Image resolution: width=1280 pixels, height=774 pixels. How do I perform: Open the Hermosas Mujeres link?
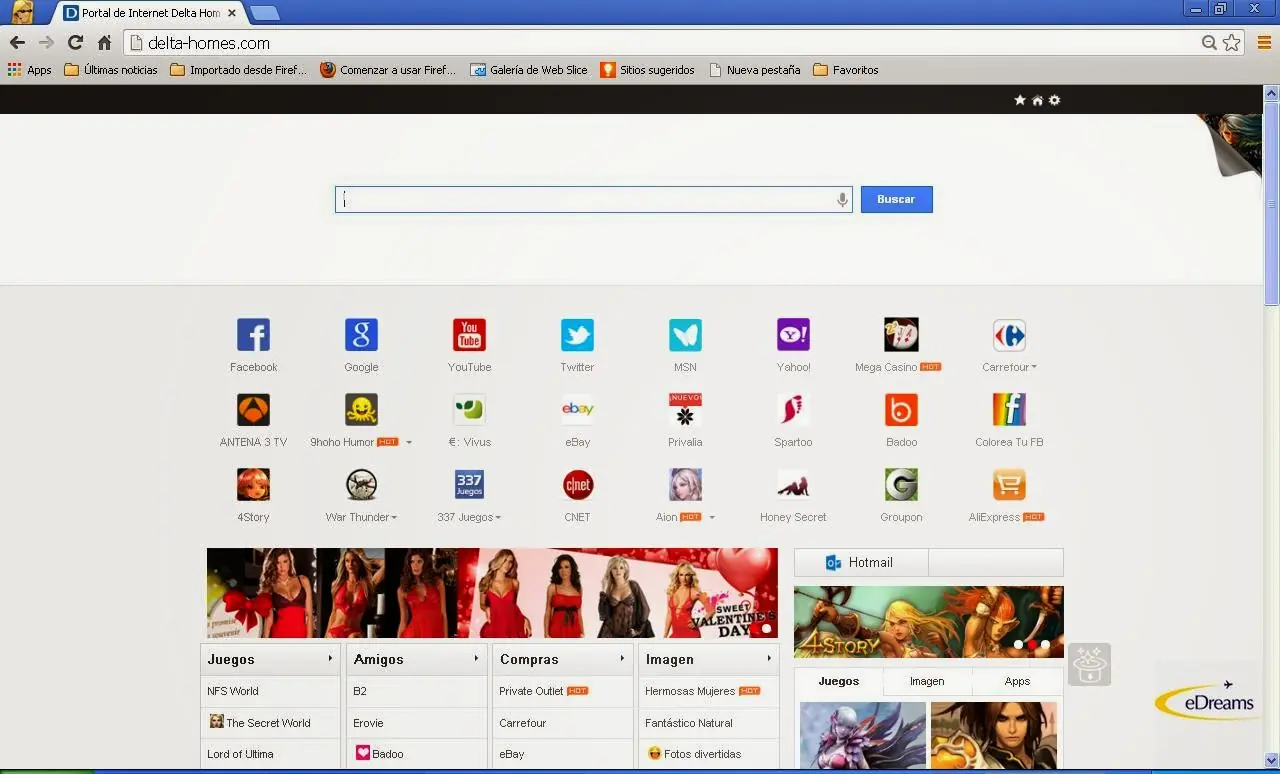coord(690,691)
